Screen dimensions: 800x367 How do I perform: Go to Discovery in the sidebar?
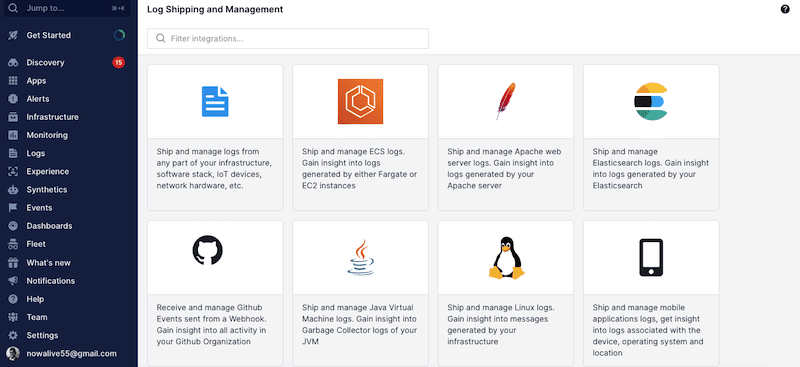(x=45, y=62)
